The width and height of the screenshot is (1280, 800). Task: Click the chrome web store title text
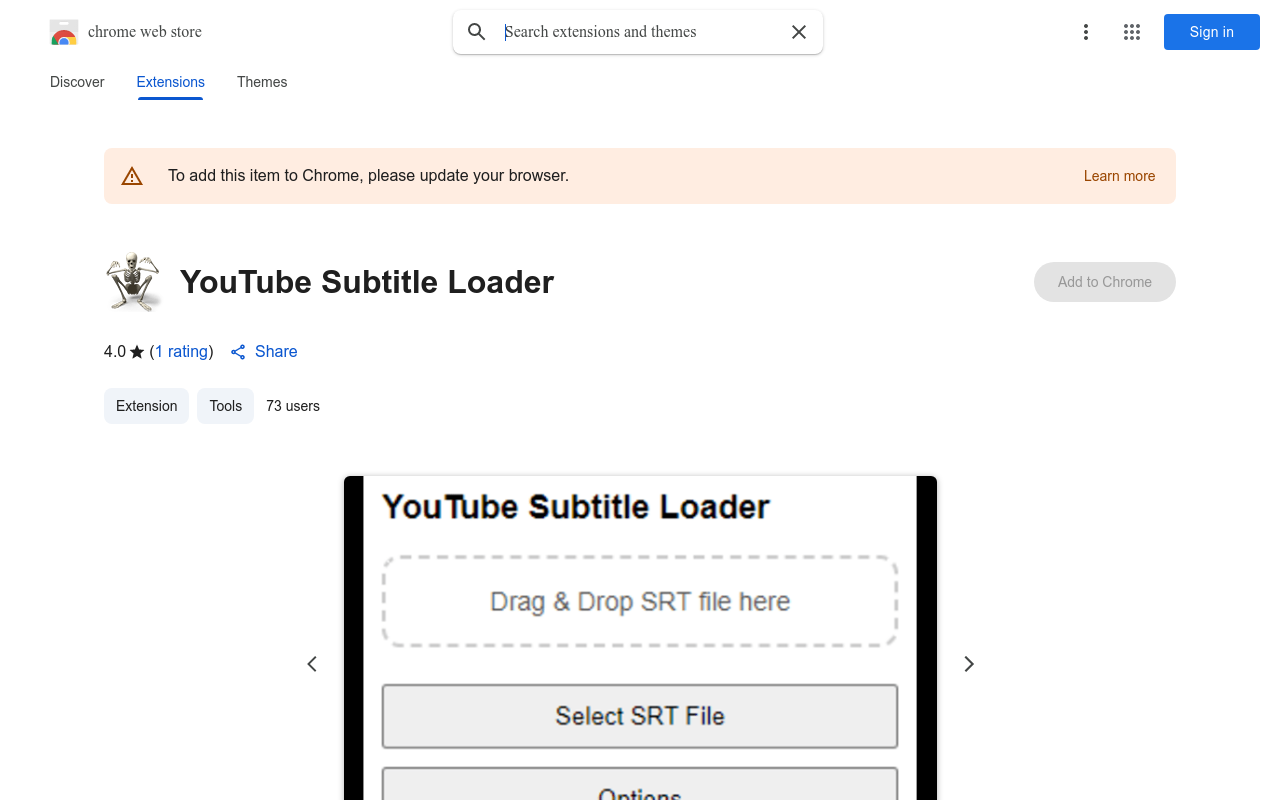coord(145,32)
